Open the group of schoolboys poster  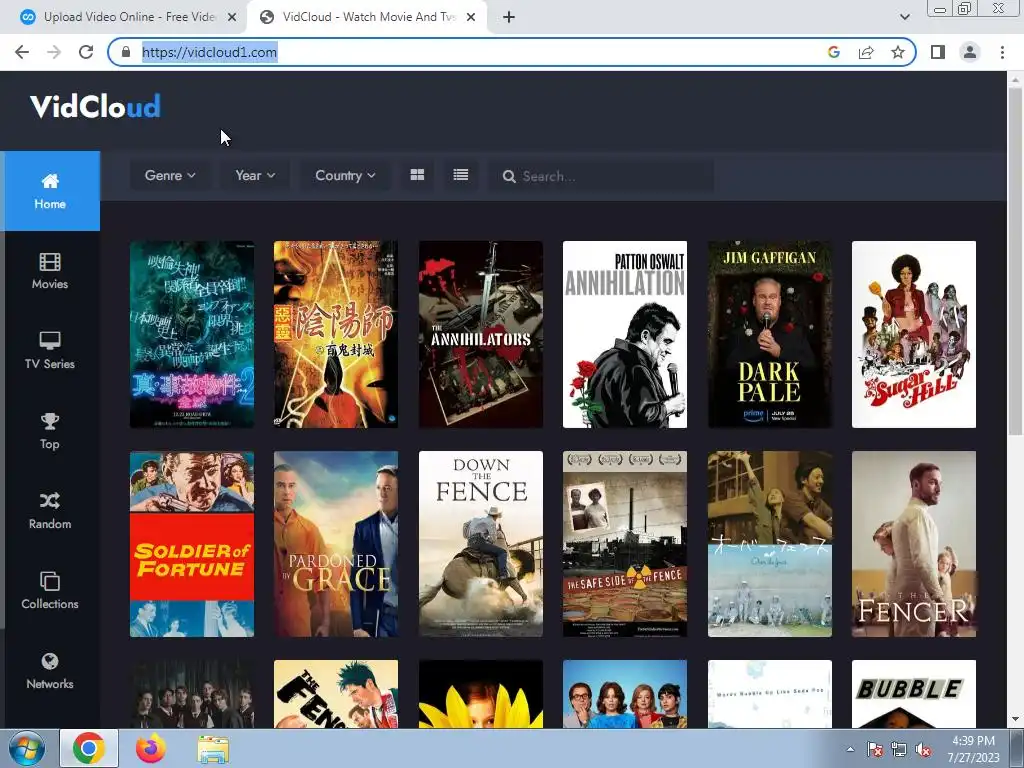[x=192, y=694]
